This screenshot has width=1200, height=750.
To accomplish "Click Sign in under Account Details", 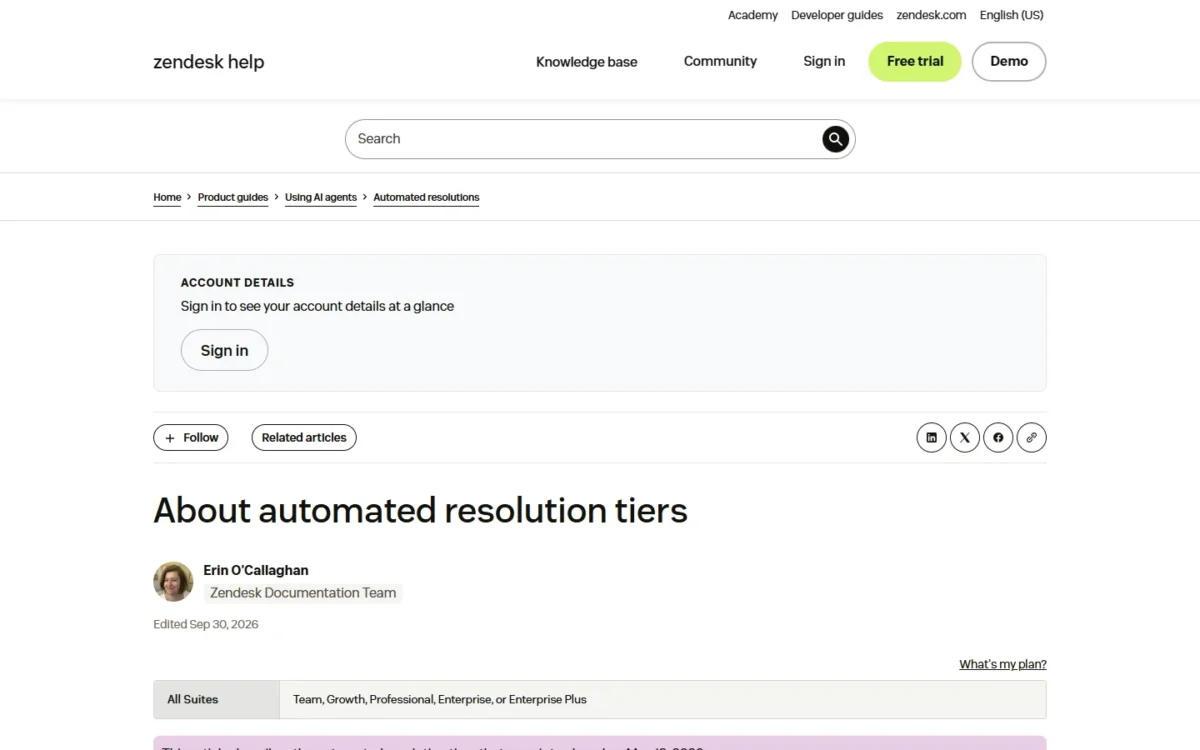I will (x=224, y=350).
